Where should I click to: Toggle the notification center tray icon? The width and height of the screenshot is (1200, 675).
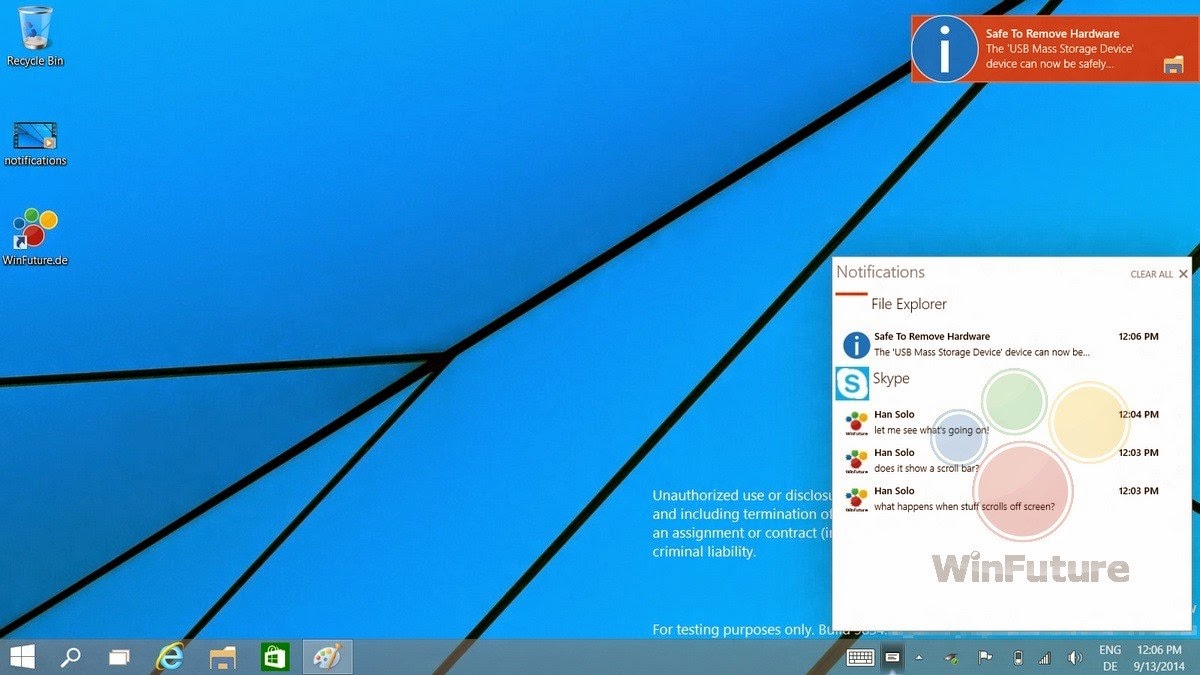[892, 657]
